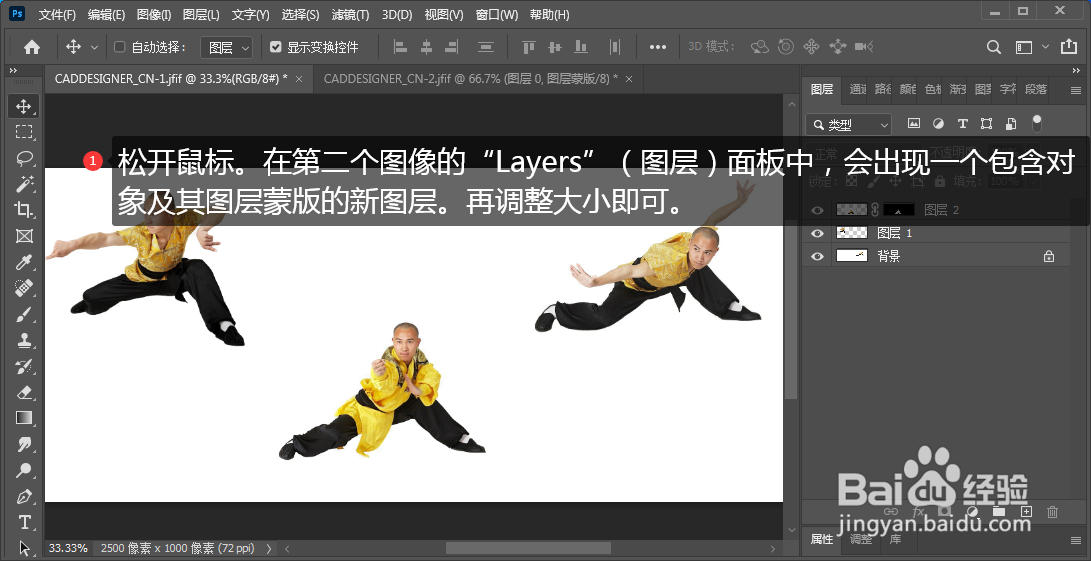Open the Properties panel flyout menu
The image size is (1091, 561).
tap(1077, 539)
